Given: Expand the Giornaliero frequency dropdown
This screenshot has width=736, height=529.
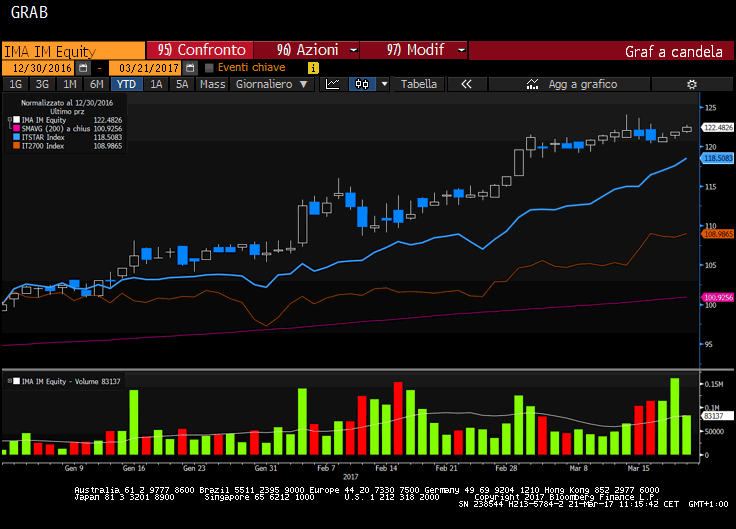Looking at the screenshot, I should [271, 85].
